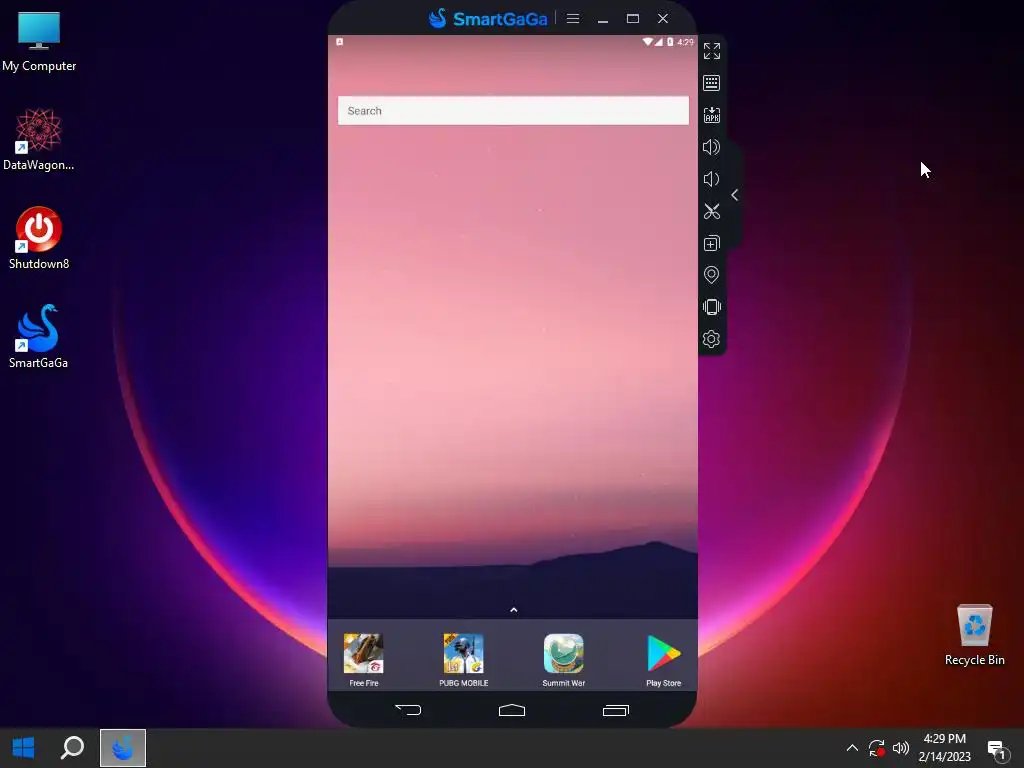Select the scissors screenshot tool
This screenshot has height=768, width=1024.
[711, 211]
